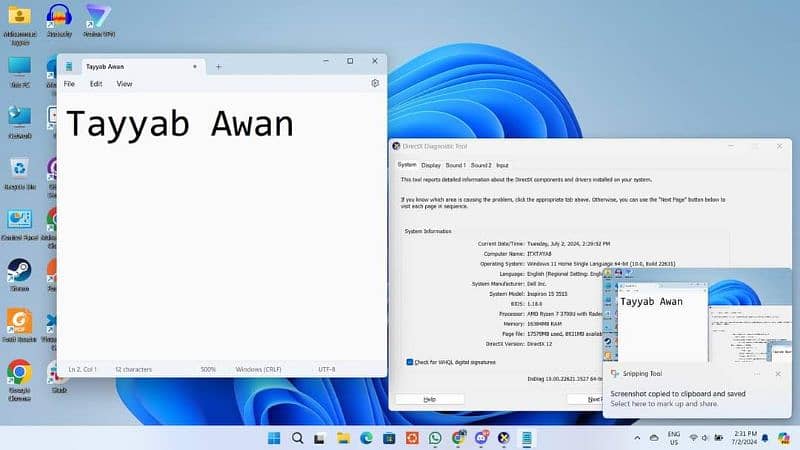
Task: Switch to Notepad taskbar icon
Action: point(527,438)
